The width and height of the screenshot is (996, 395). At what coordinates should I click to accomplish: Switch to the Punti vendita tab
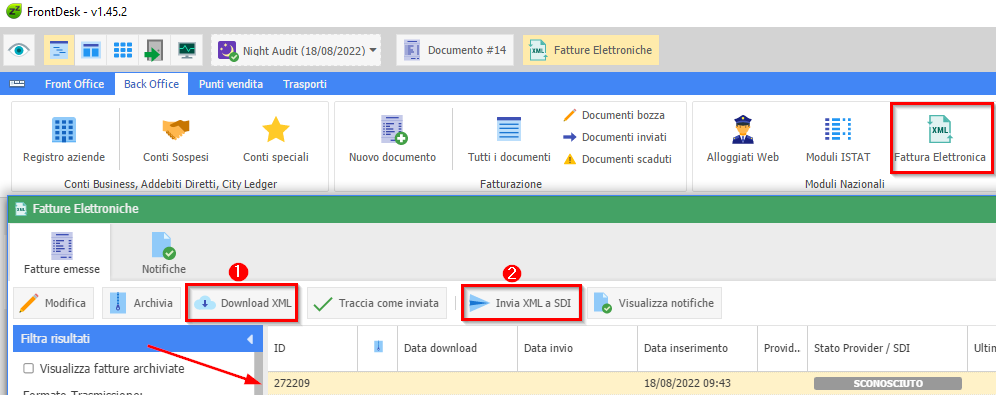click(231, 84)
